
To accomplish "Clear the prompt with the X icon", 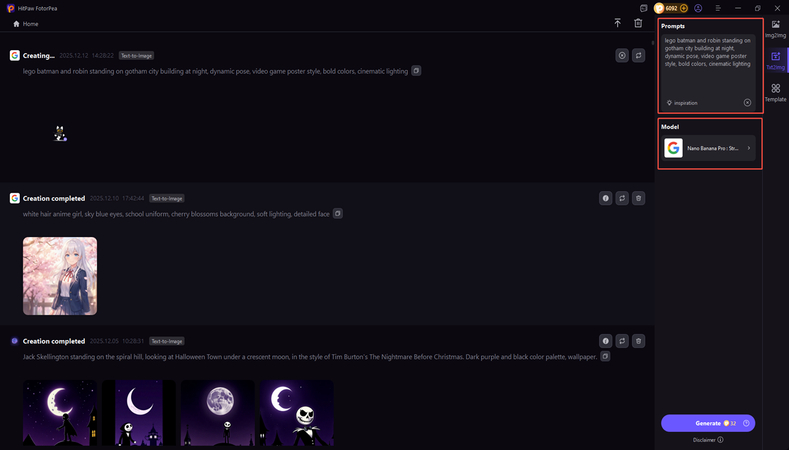I will point(747,103).
